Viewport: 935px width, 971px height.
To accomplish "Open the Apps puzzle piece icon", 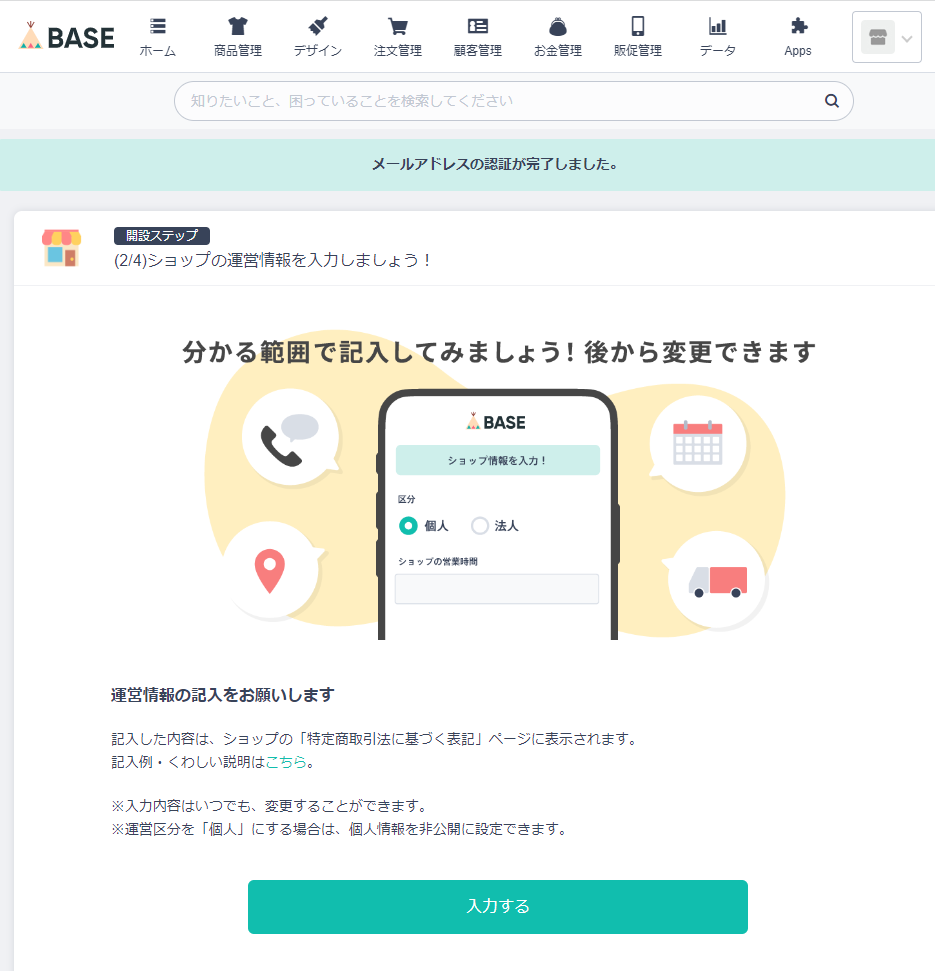I will click(x=799, y=26).
